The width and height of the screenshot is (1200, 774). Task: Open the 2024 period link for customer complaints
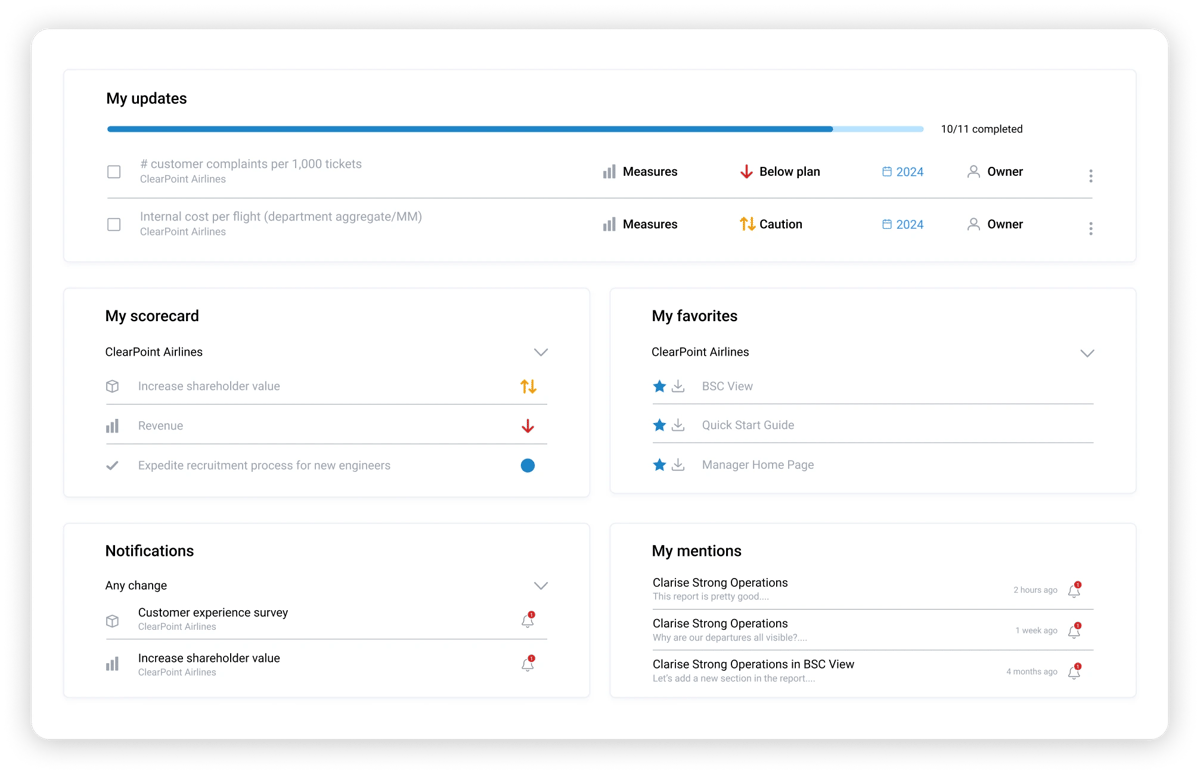tap(910, 172)
